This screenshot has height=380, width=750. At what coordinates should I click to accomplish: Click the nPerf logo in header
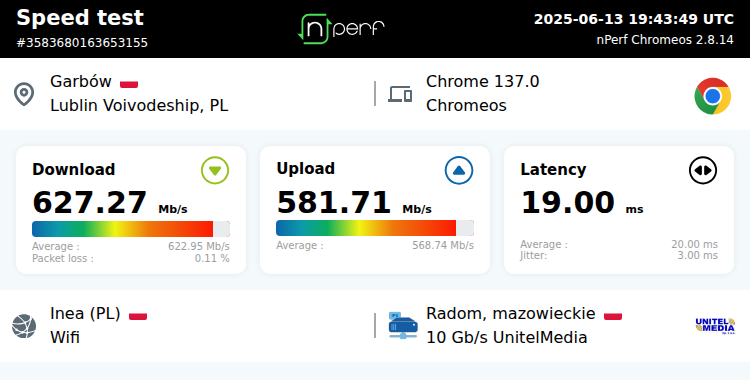(342, 29)
